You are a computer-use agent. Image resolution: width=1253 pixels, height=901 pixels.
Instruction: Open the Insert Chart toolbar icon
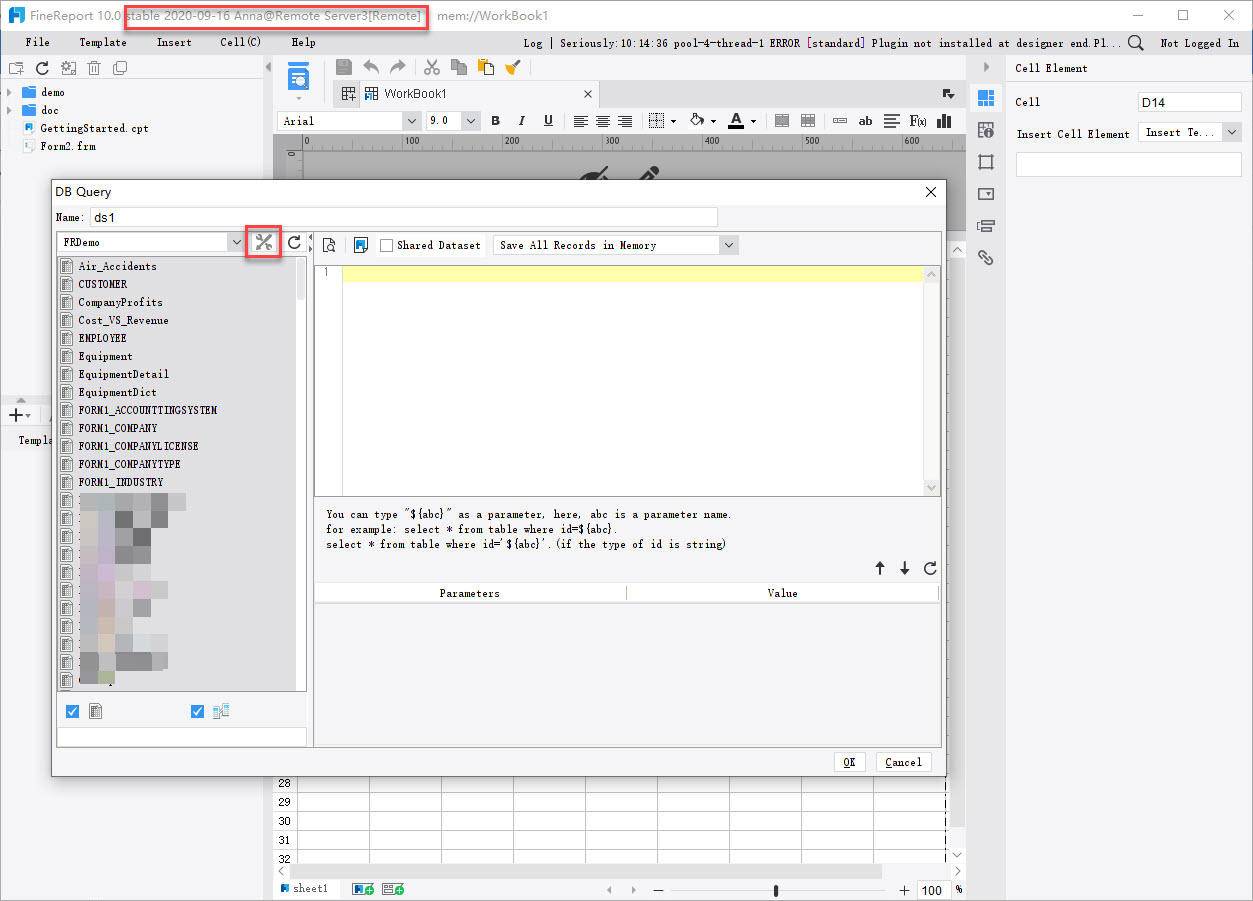pos(943,120)
